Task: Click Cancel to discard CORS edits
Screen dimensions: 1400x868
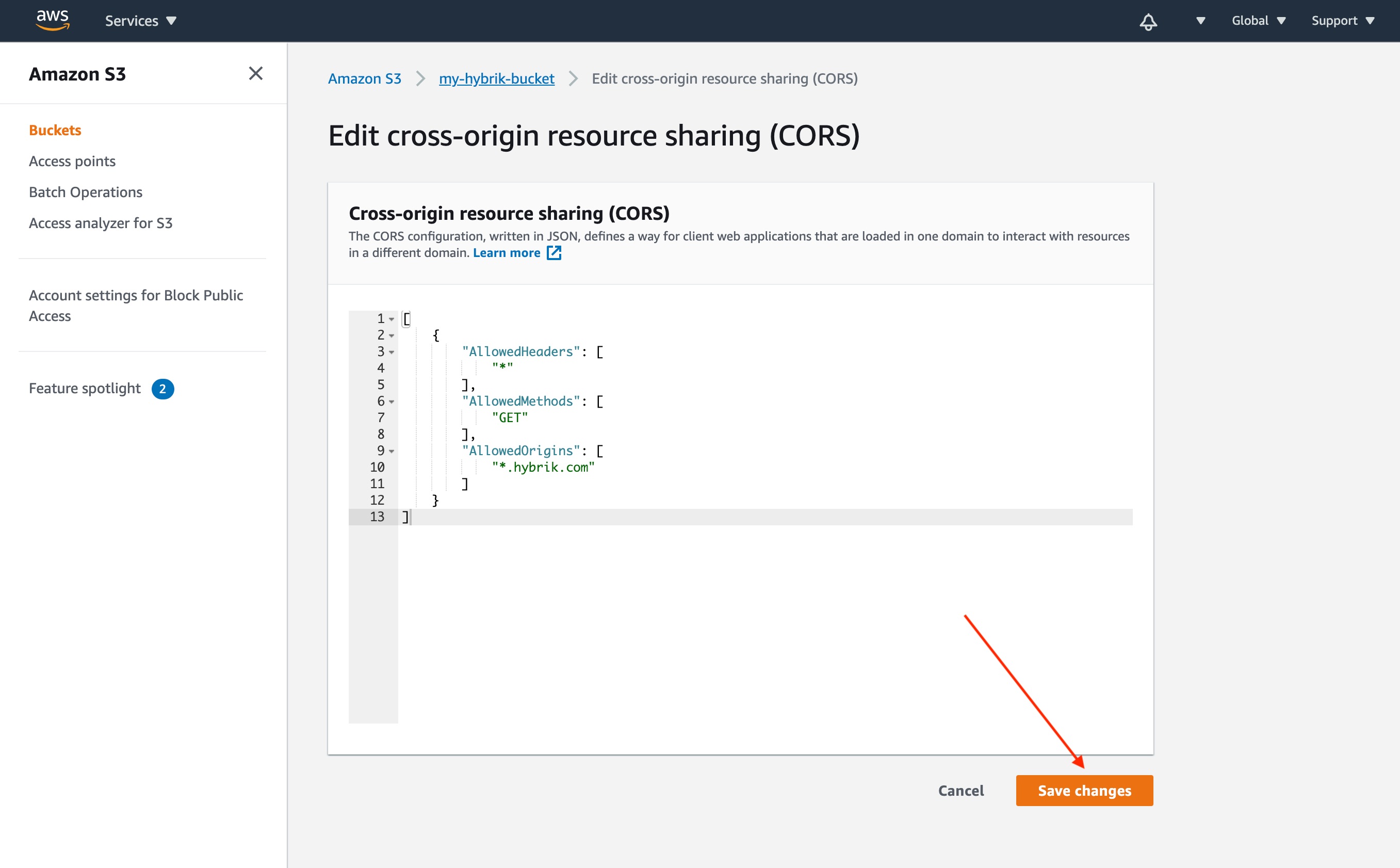Action: (x=961, y=791)
